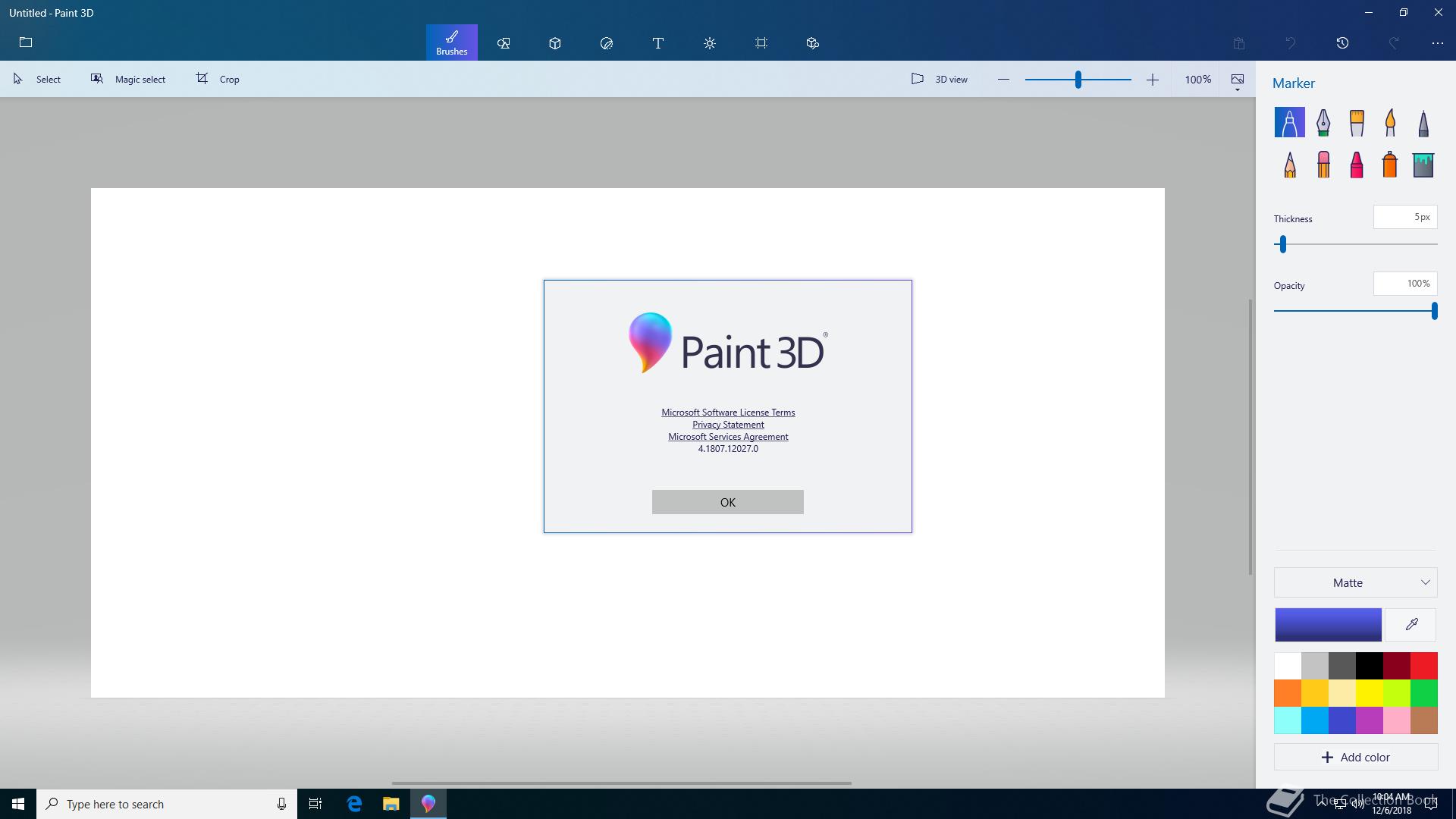Choose the Magic select tool

128,79
